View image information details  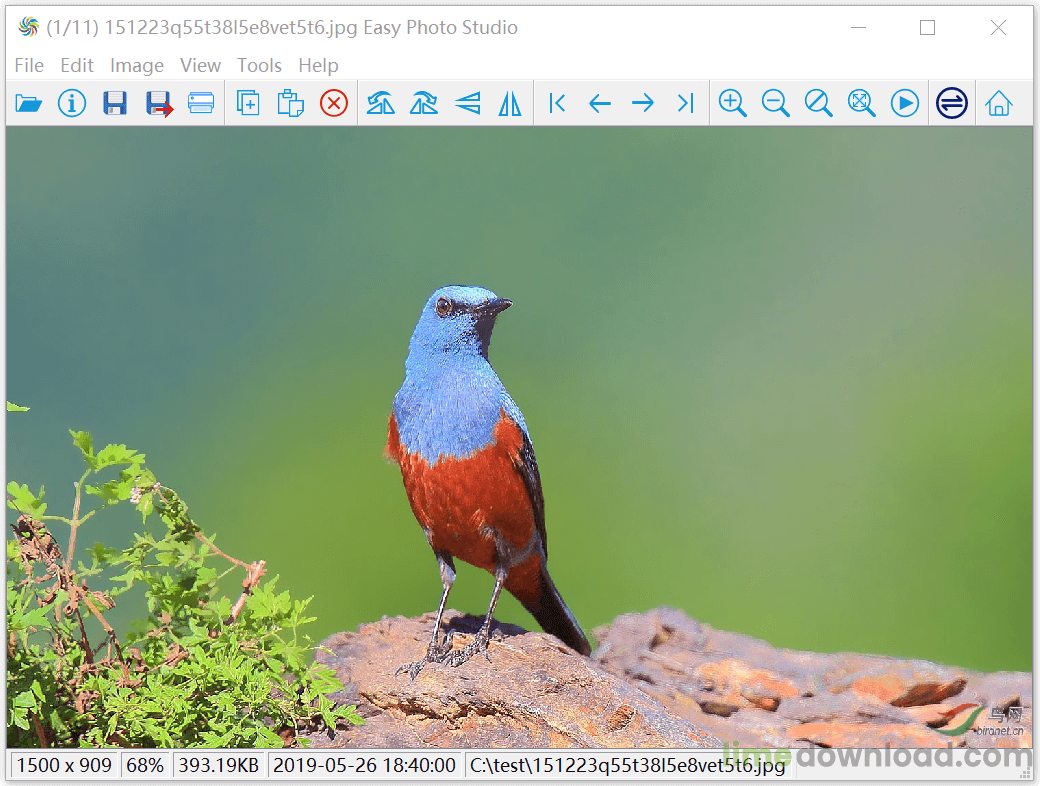(x=71, y=103)
